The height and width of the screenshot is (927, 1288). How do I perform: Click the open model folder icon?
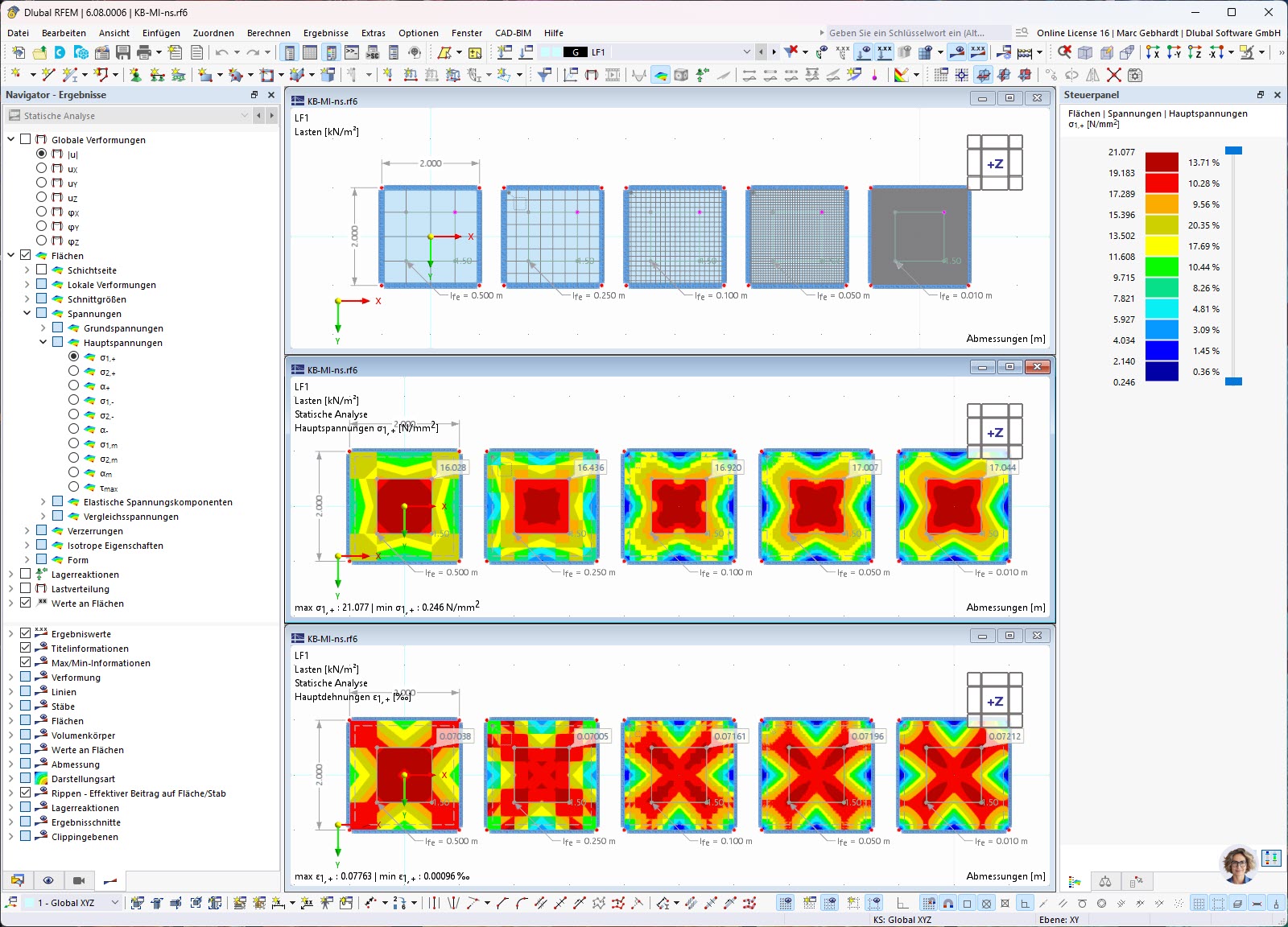[39, 52]
